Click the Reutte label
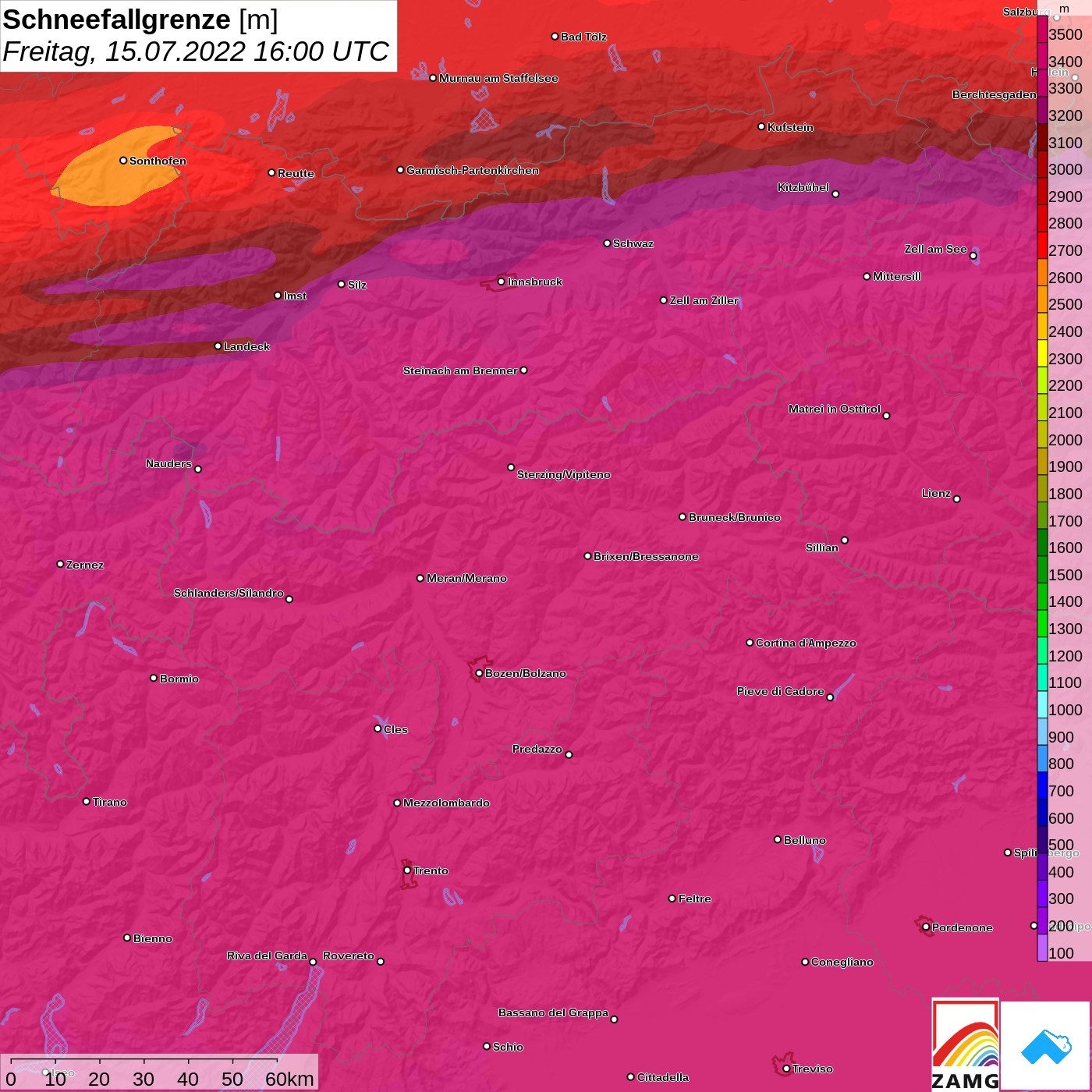Screen dimensions: 1092x1092 coord(296,173)
